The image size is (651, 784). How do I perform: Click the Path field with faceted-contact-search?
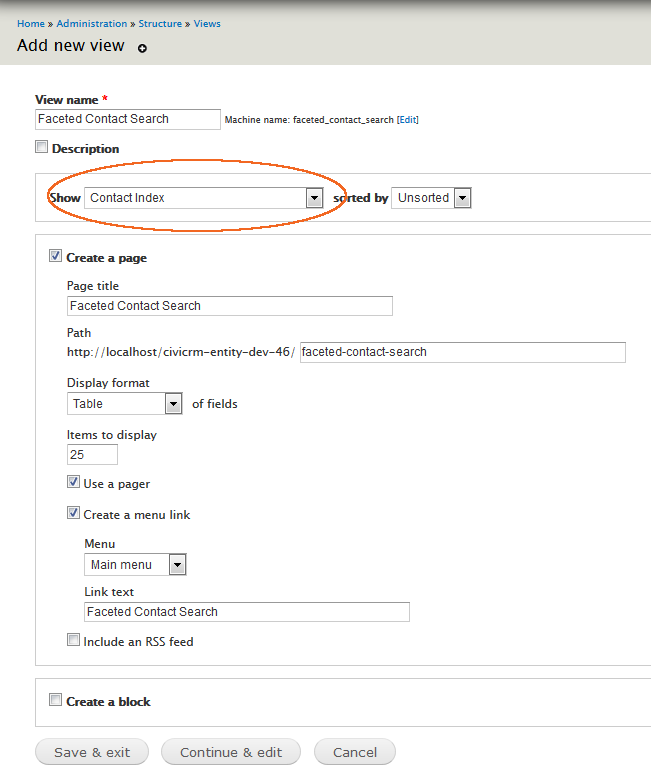(x=462, y=352)
